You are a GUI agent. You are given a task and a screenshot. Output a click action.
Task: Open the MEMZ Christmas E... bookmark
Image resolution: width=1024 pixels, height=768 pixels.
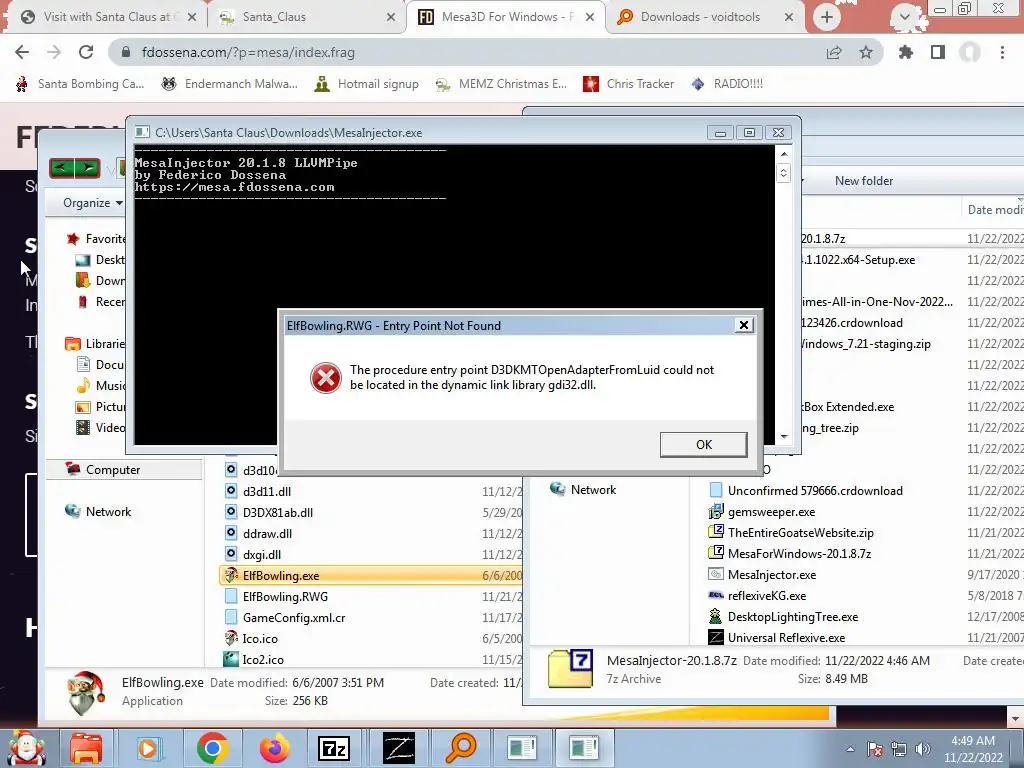[501, 84]
